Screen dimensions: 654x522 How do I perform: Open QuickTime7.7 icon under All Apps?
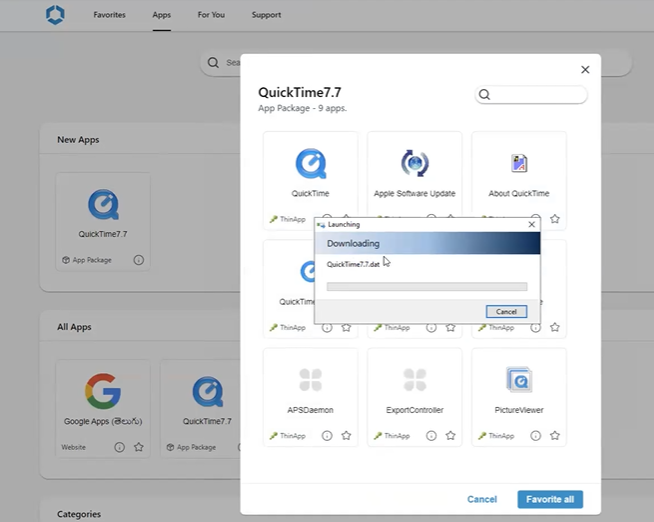pos(208,392)
